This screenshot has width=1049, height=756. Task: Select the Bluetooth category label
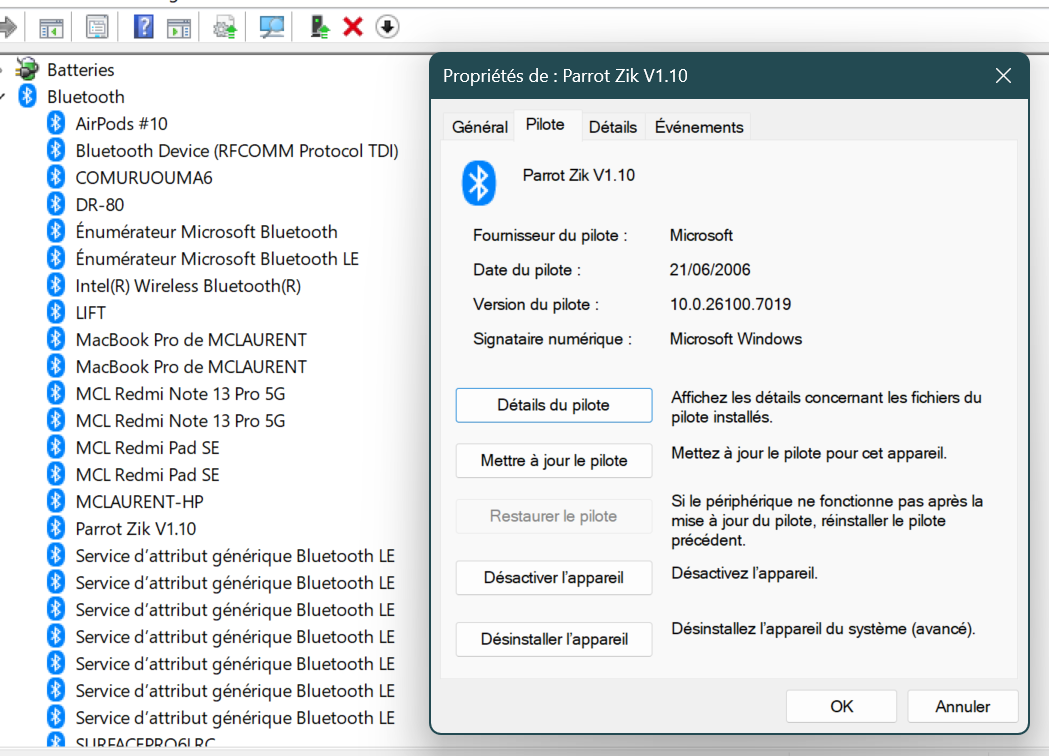pos(86,97)
